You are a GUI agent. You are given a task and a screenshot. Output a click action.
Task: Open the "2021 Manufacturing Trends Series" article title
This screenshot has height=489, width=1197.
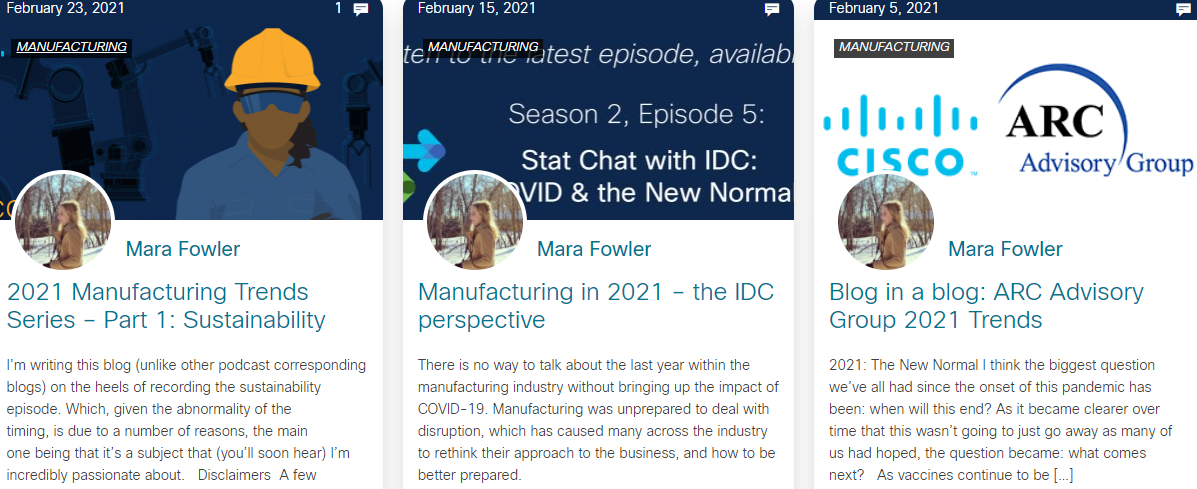(166, 306)
